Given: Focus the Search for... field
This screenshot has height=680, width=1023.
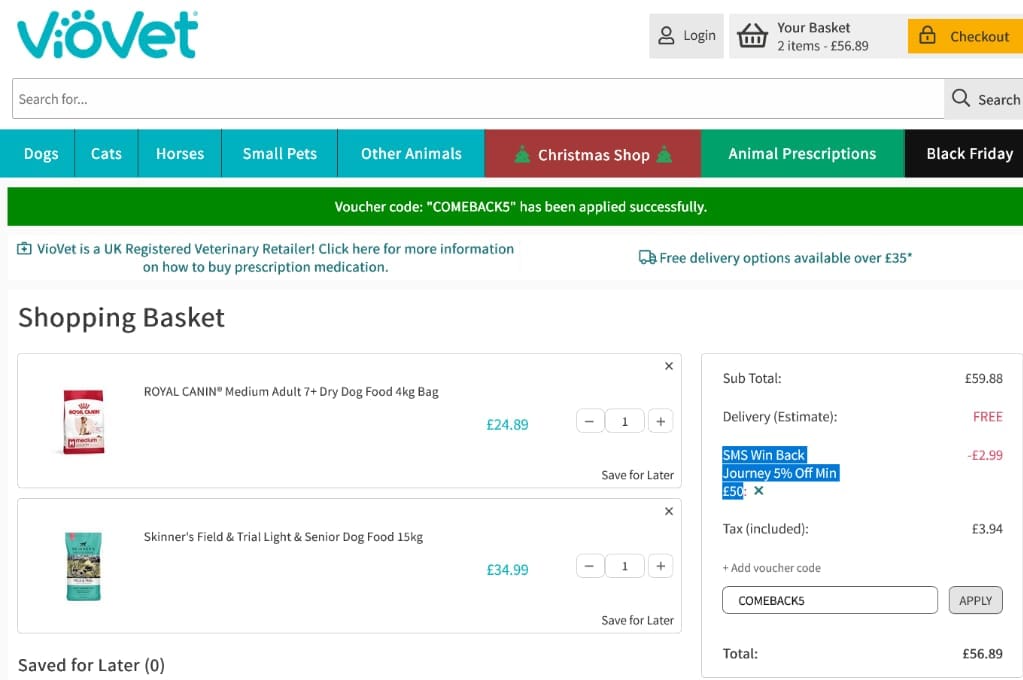Looking at the screenshot, I should [x=478, y=99].
